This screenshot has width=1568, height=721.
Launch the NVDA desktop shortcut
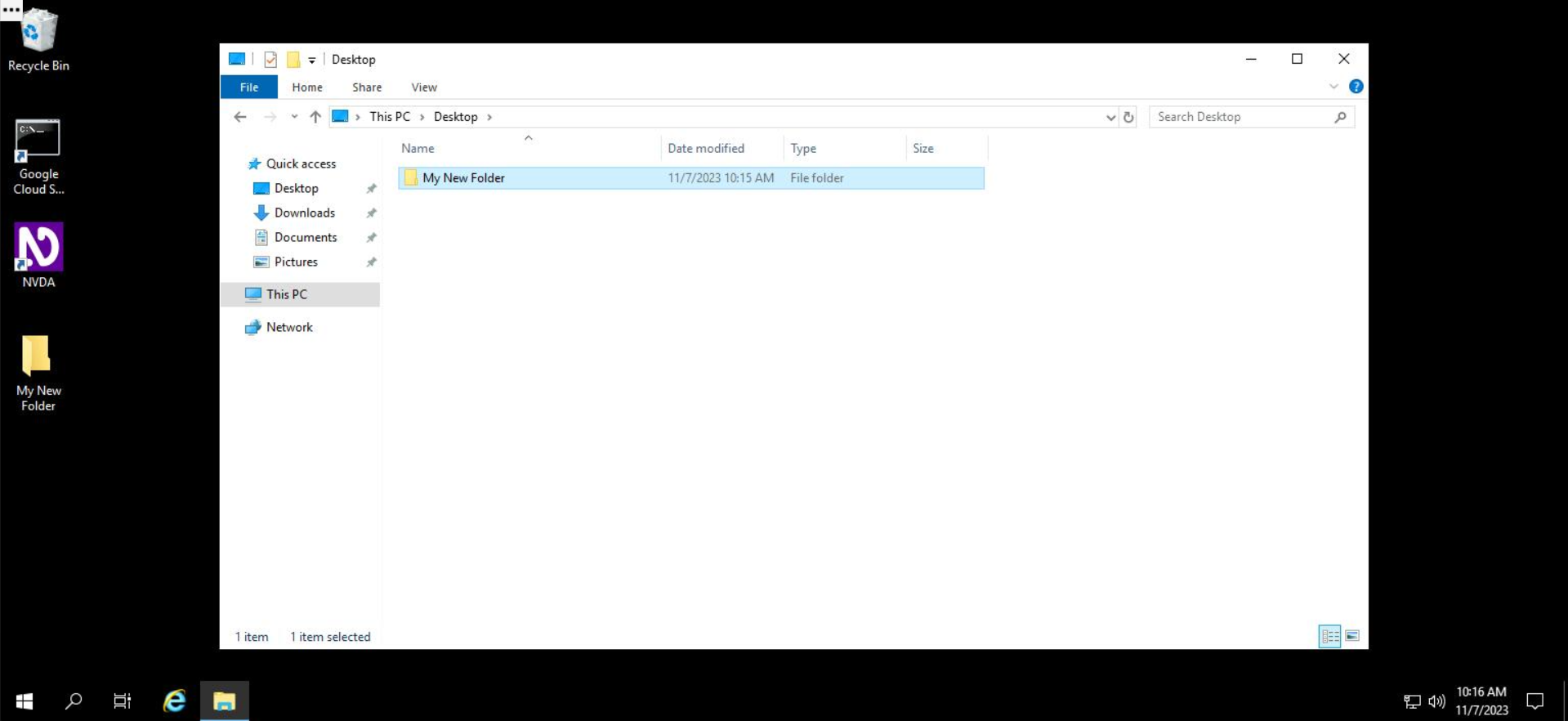click(x=38, y=256)
